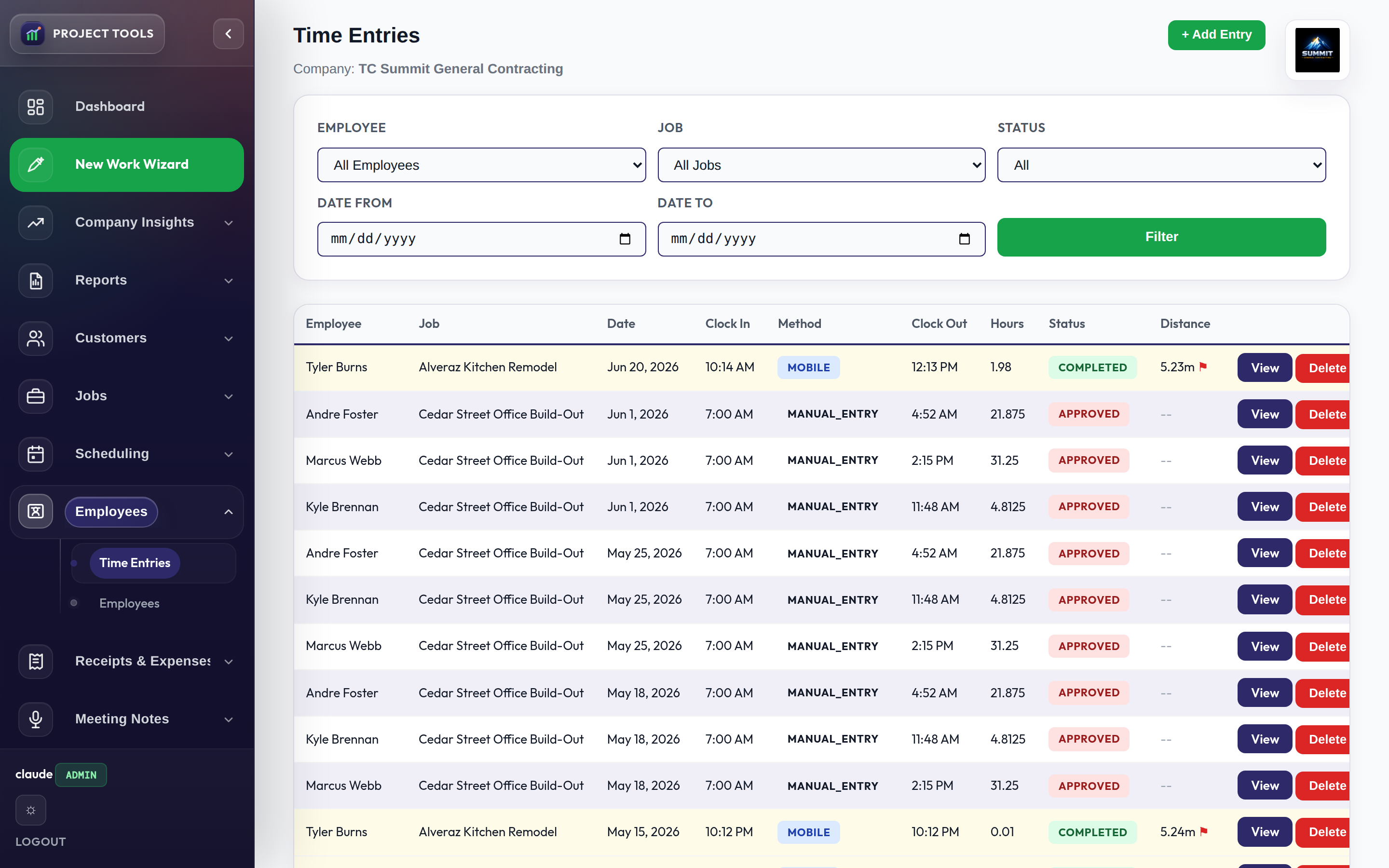This screenshot has width=1389, height=868.
Task: Click the Project Tools logo icon
Action: [33, 34]
